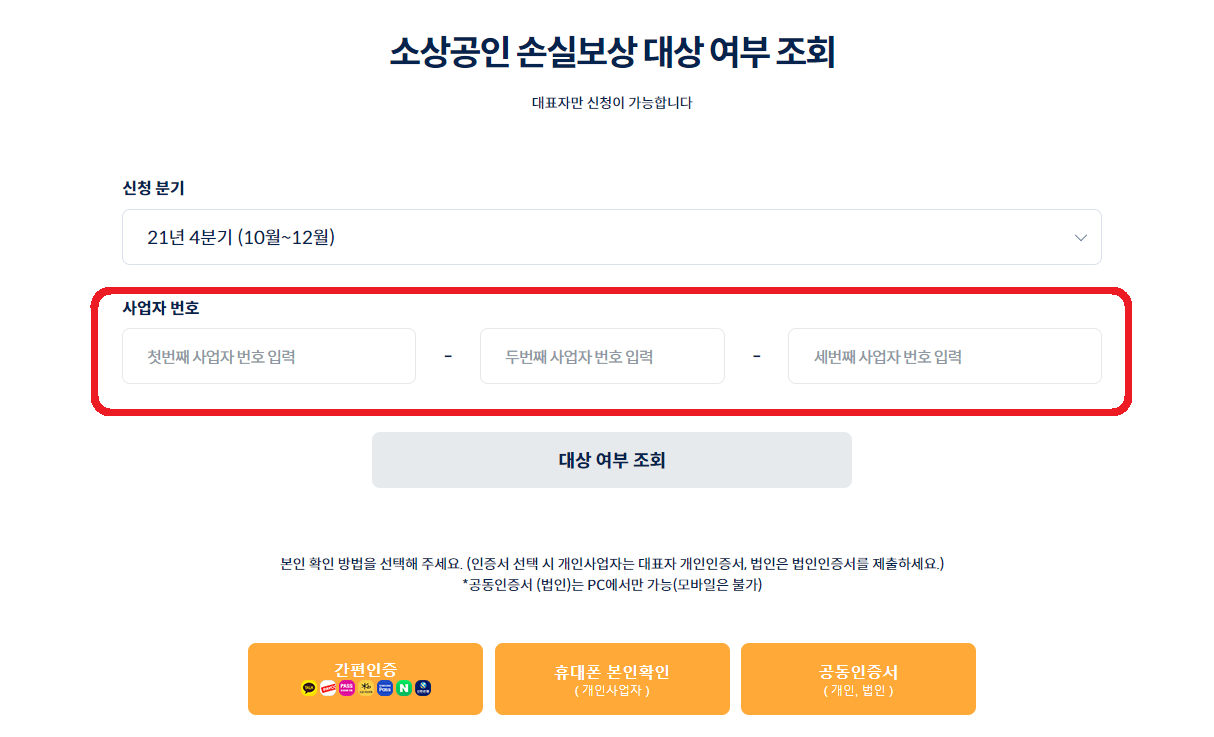Choose the KB Mobile Certificate icon
The image size is (1214, 737).
click(365, 689)
